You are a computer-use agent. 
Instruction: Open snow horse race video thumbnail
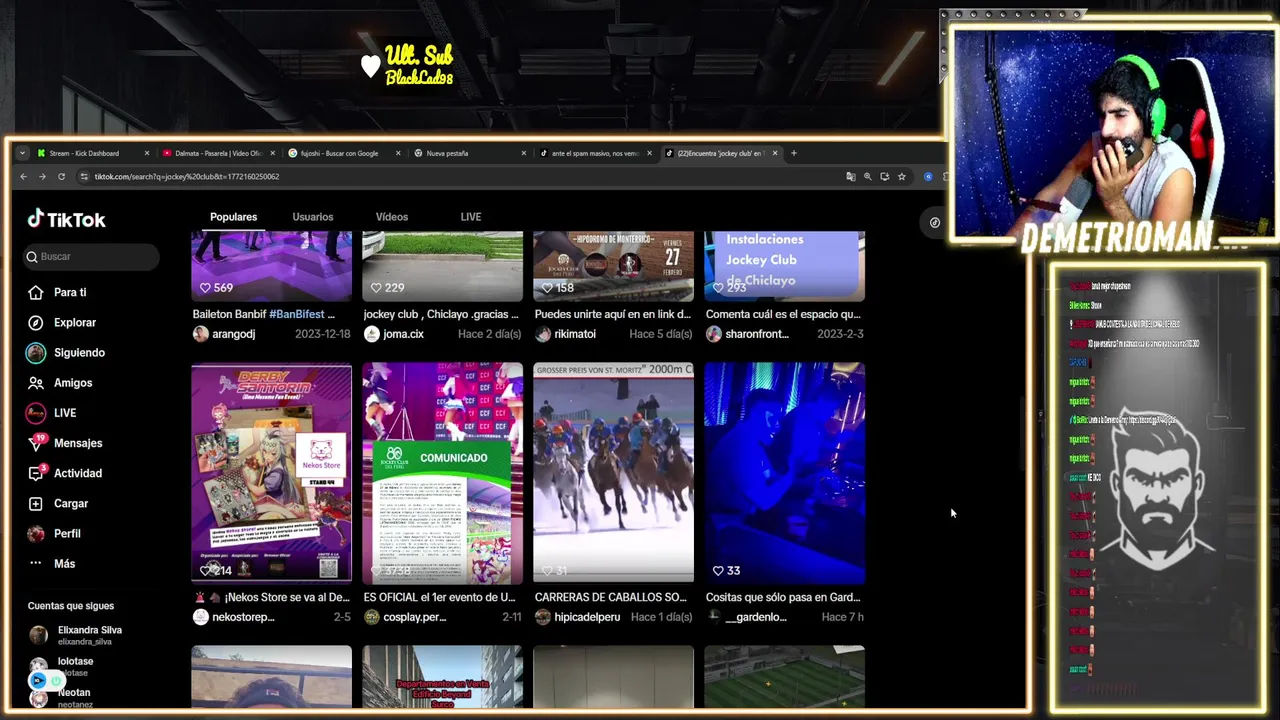[x=614, y=473]
